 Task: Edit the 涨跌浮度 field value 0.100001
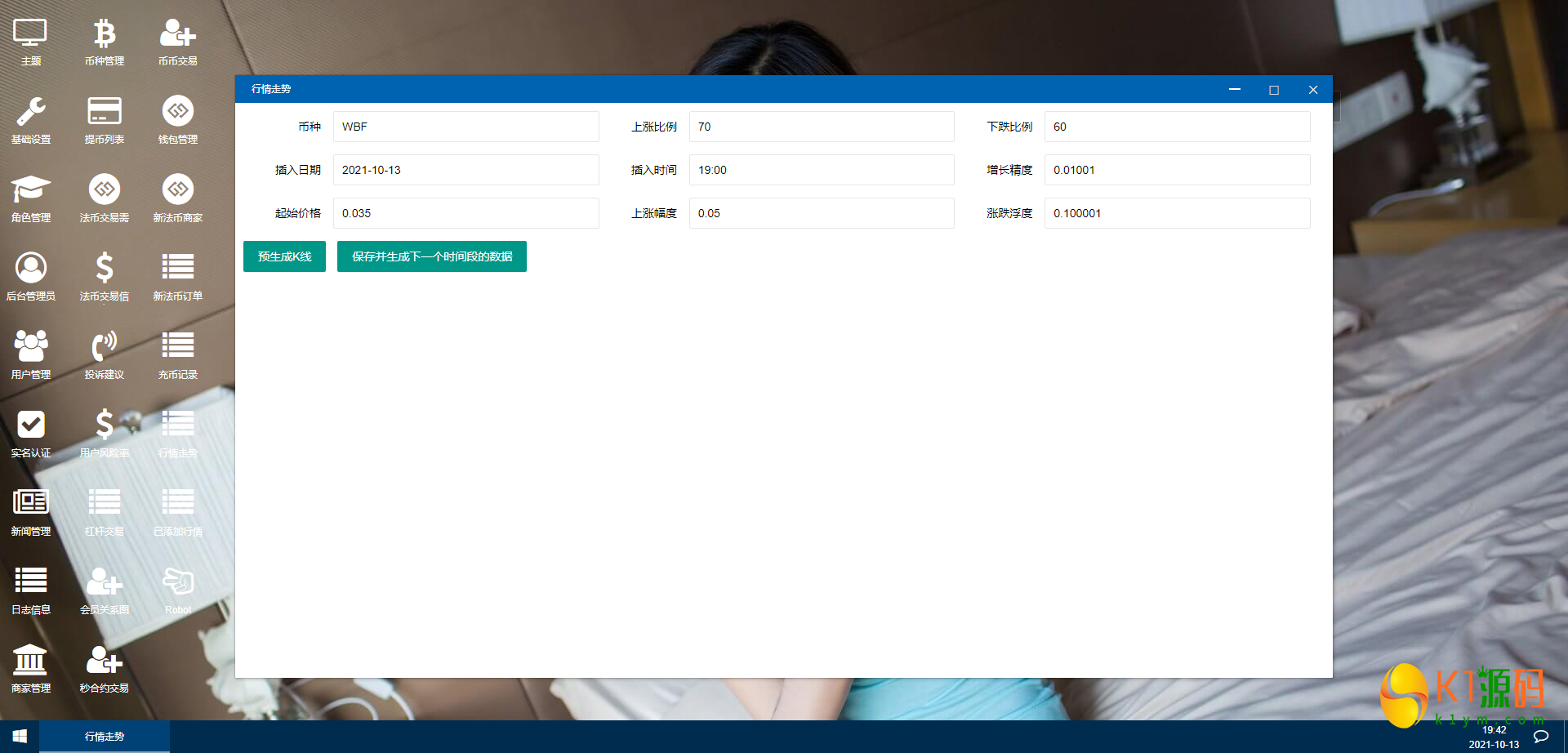tap(1177, 213)
